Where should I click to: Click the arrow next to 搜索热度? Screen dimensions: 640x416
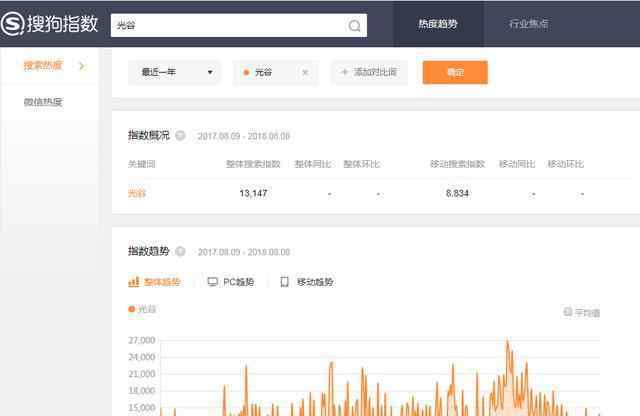coord(82,66)
